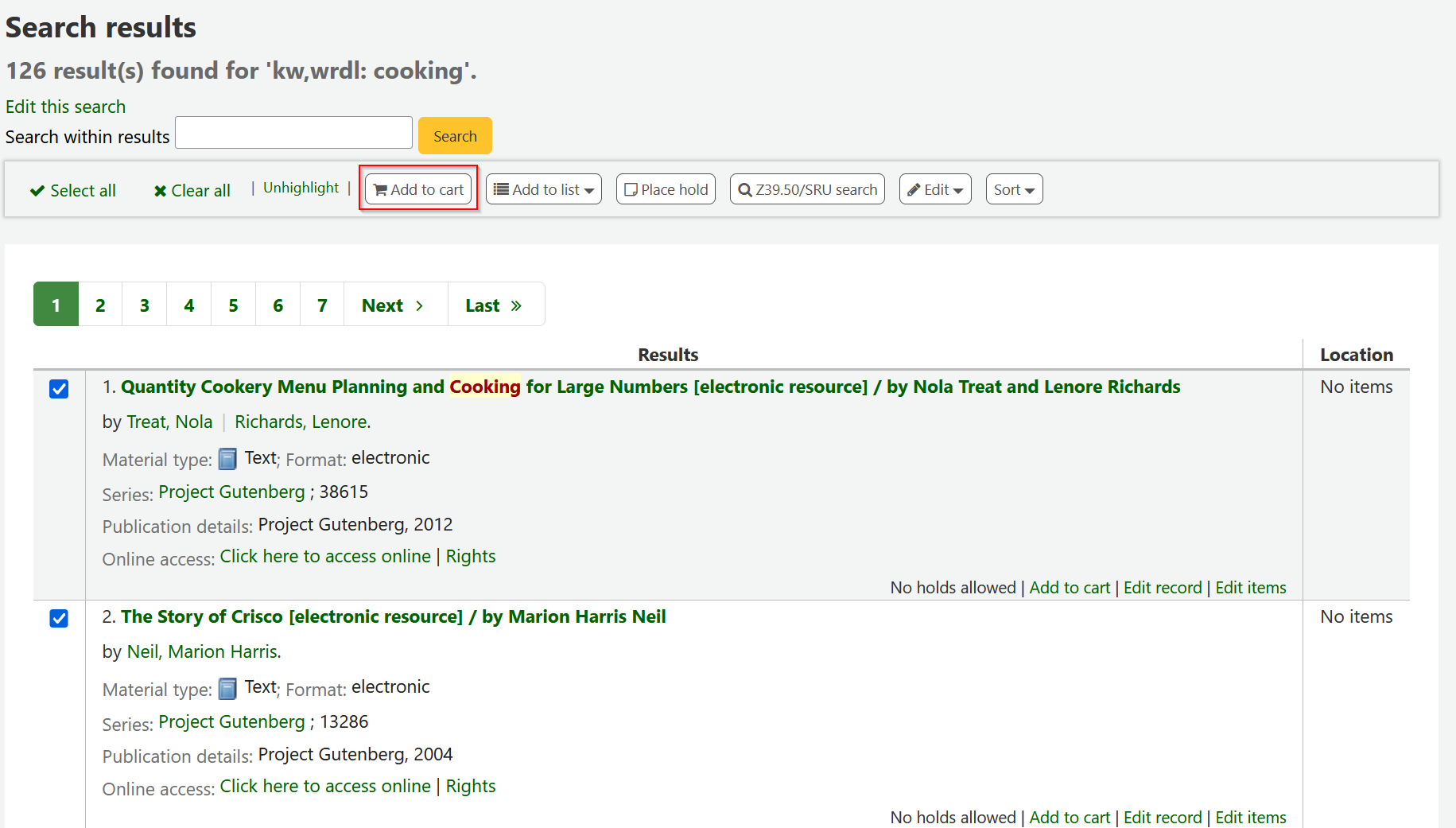Viewport: 1456px width, 828px height.
Task: Expand the Add to list menu
Action: pyautogui.click(x=543, y=189)
